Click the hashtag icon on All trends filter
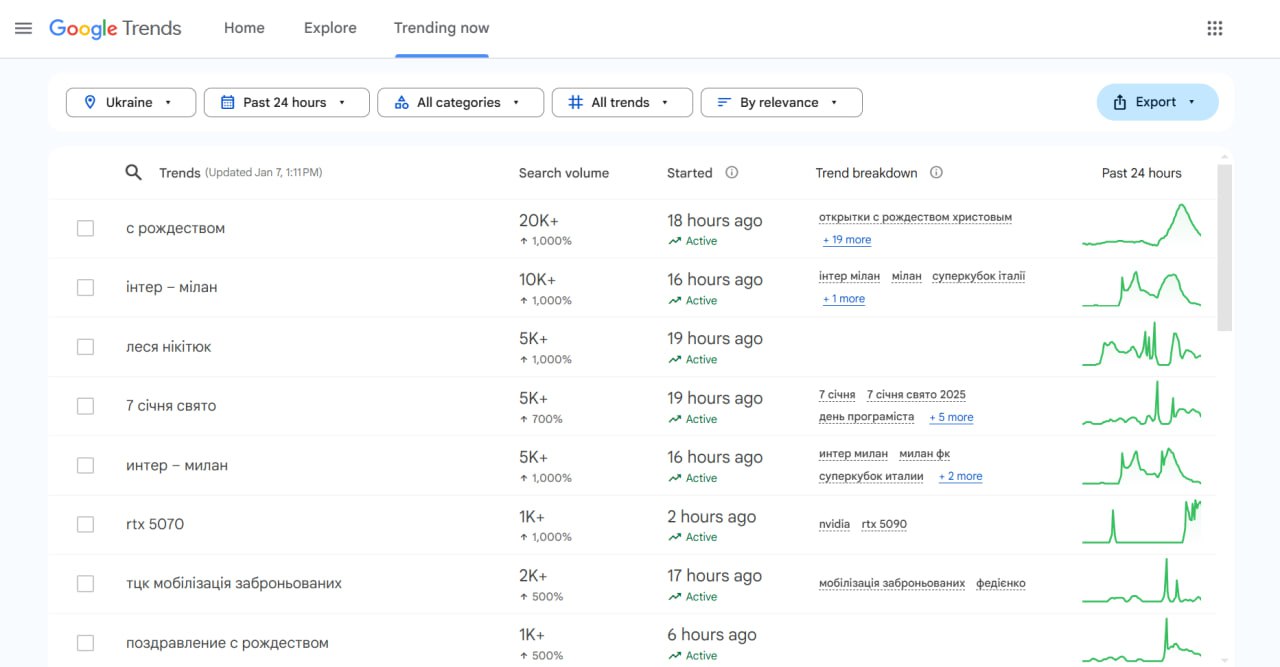The image size is (1280, 667). pyautogui.click(x=575, y=102)
